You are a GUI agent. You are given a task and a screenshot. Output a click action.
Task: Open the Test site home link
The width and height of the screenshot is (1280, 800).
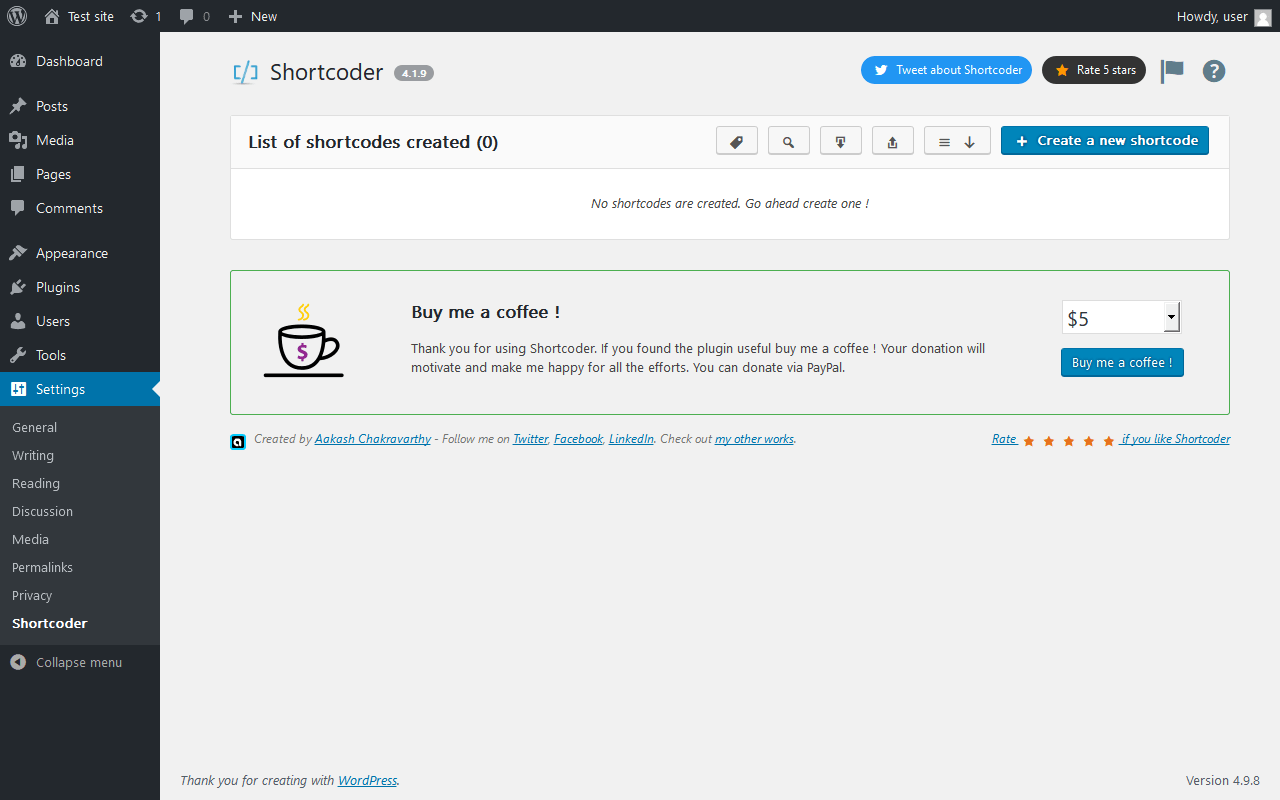tap(79, 16)
